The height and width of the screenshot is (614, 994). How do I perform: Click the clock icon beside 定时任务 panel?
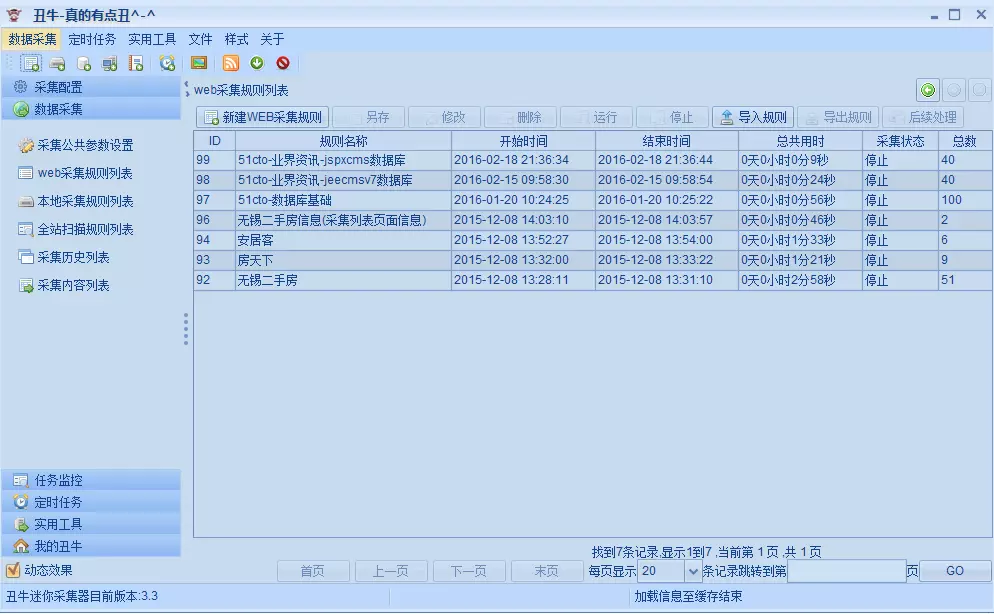click(21, 502)
